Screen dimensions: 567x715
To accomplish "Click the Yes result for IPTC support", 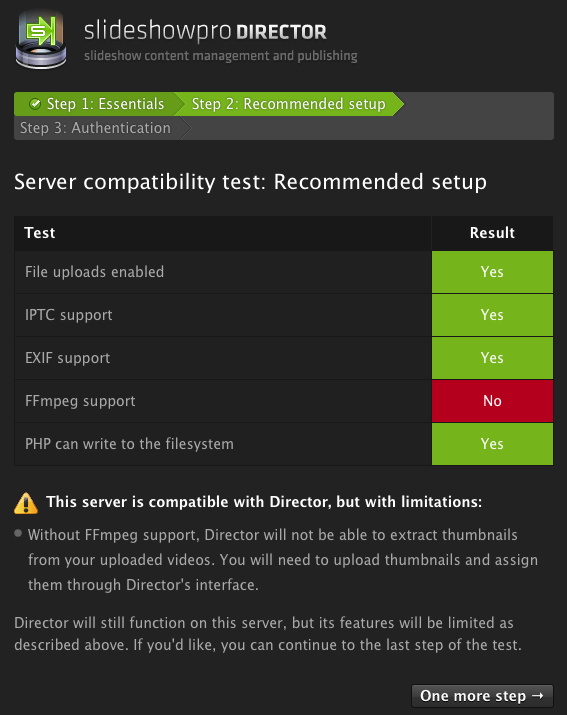I will click(492, 315).
